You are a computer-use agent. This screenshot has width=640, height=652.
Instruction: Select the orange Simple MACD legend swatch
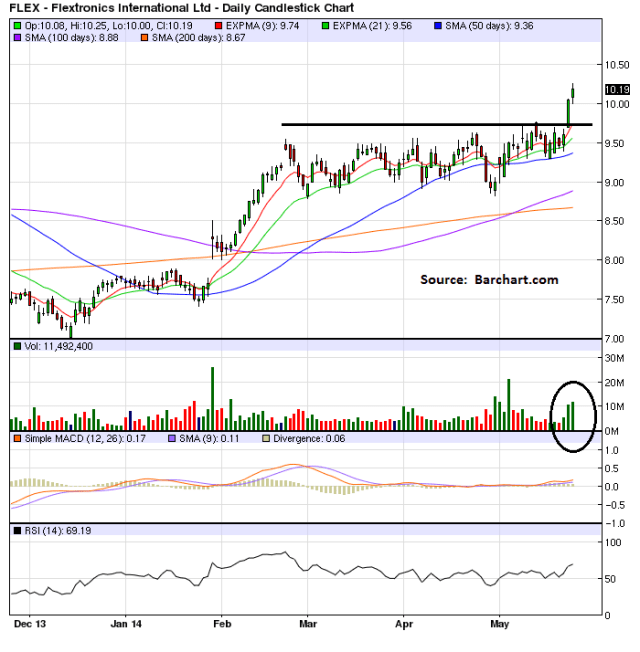[x=14, y=438]
